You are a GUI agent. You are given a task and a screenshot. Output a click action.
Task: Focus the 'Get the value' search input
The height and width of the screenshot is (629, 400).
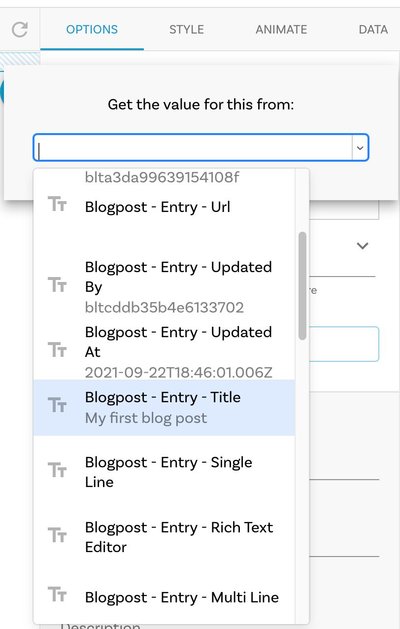pos(193,148)
